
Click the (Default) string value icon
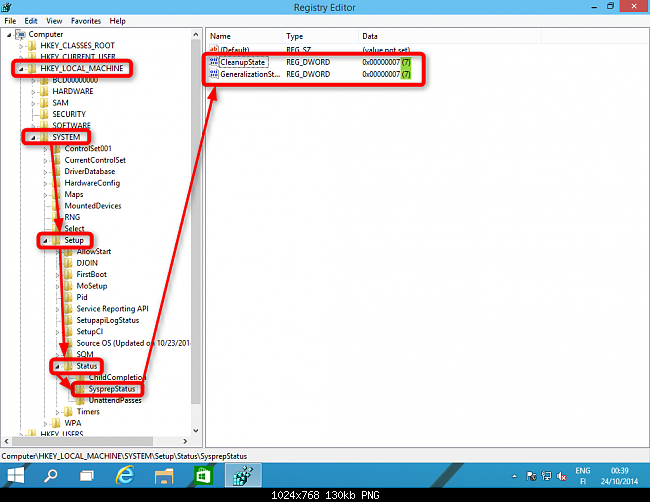point(214,50)
